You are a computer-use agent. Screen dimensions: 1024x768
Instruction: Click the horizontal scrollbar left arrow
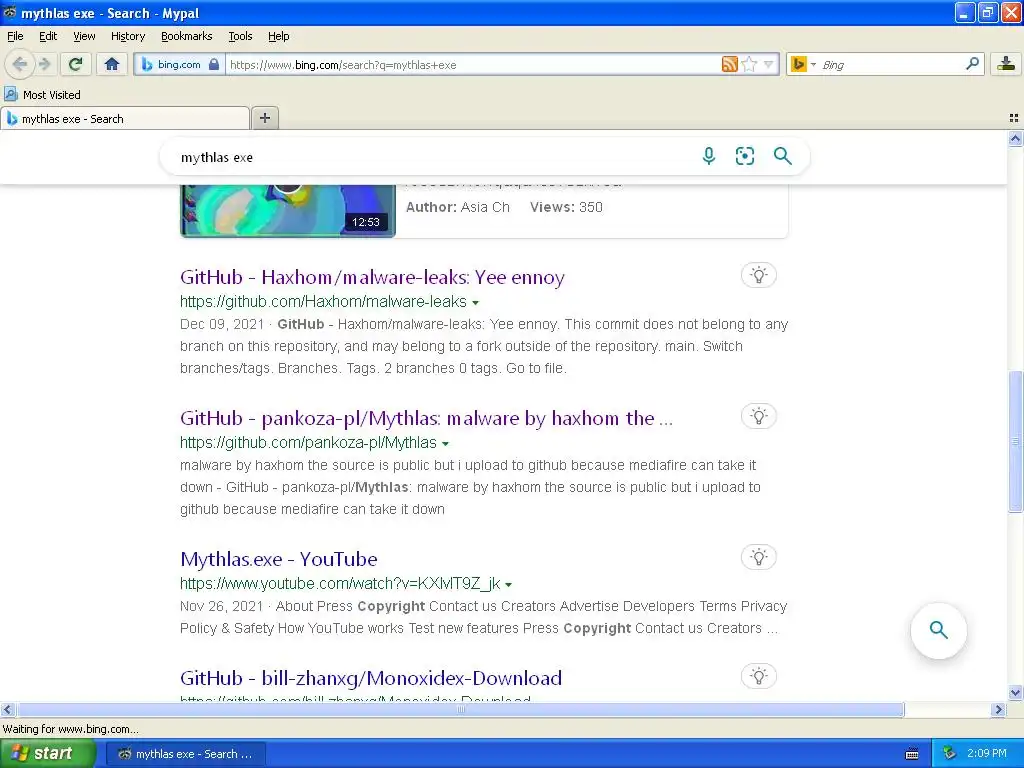pyautogui.click(x=7, y=709)
